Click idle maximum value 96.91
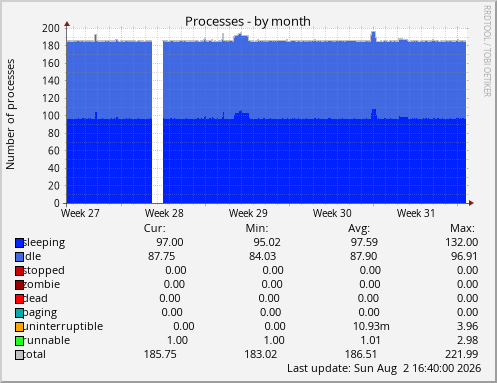 point(464,256)
